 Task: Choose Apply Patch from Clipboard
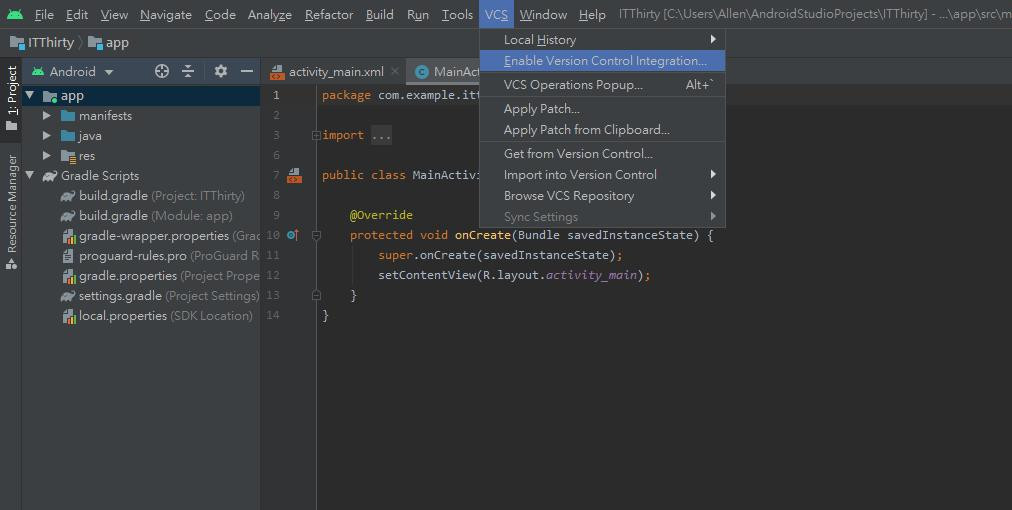click(602, 130)
